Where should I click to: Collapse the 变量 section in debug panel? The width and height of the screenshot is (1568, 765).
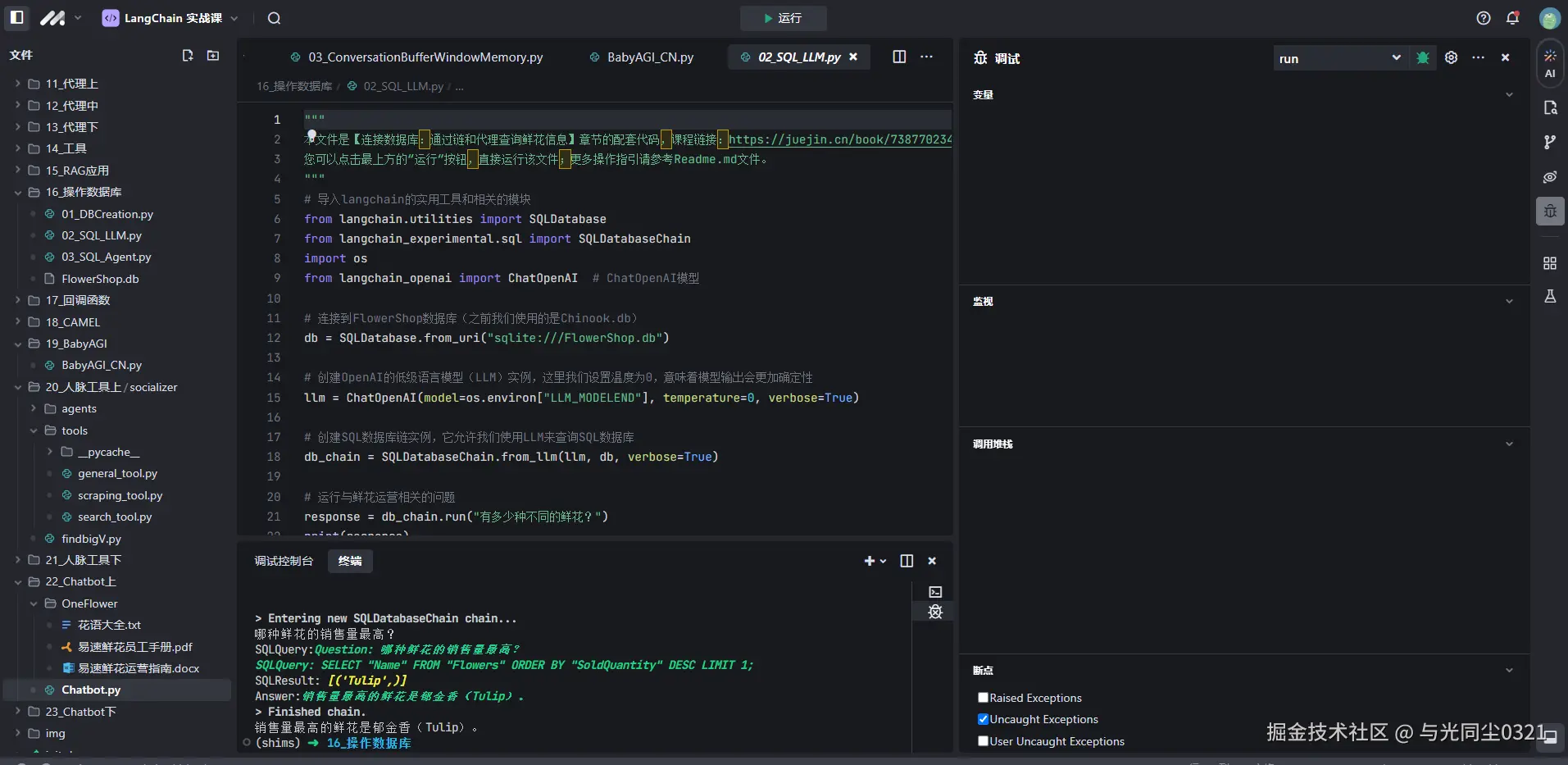pos(1509,95)
